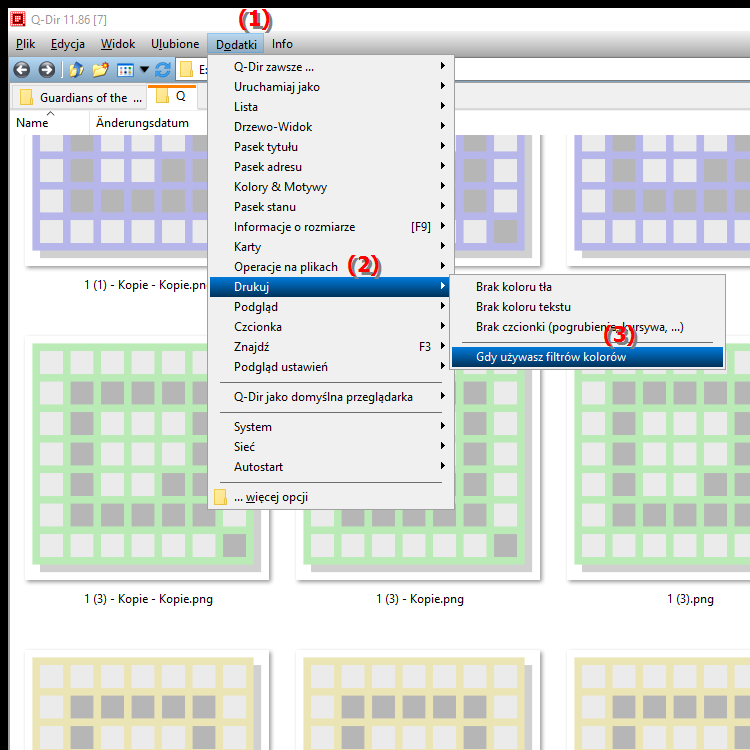Open the Autostart submenu
This screenshot has height=750, width=750.
[331, 467]
